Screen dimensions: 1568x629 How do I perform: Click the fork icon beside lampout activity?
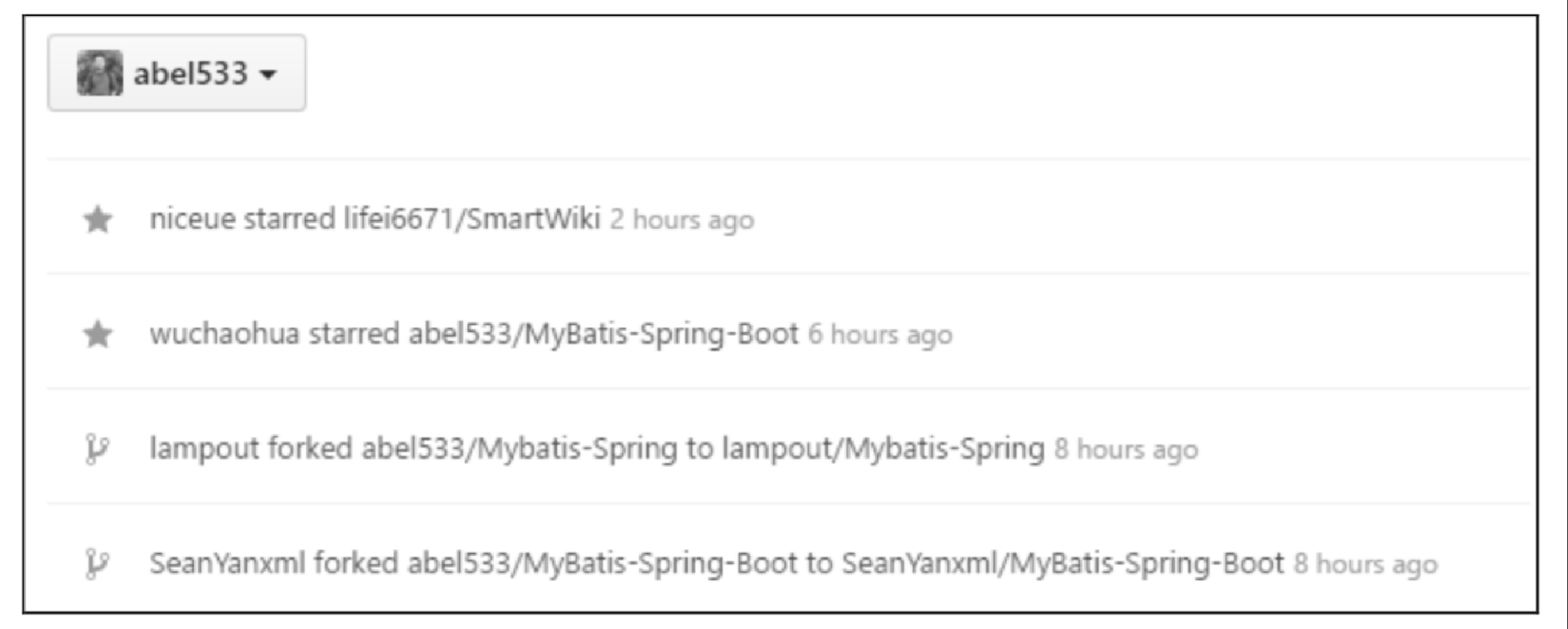pyautogui.click(x=97, y=449)
